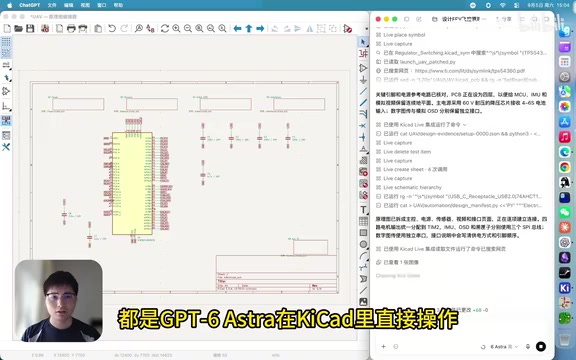Viewport: 576px width, 360px height.
Task: Open WeChat from the Dock
Action: (x=565, y=212)
